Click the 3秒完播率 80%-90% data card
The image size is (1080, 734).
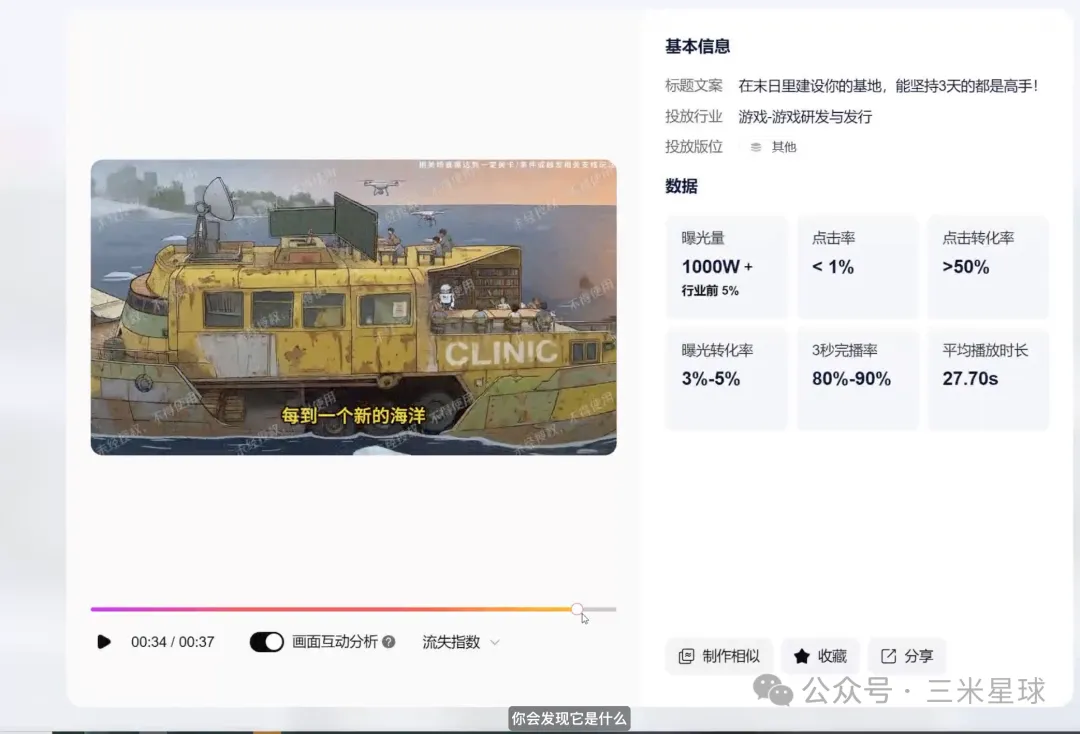pyautogui.click(x=857, y=379)
